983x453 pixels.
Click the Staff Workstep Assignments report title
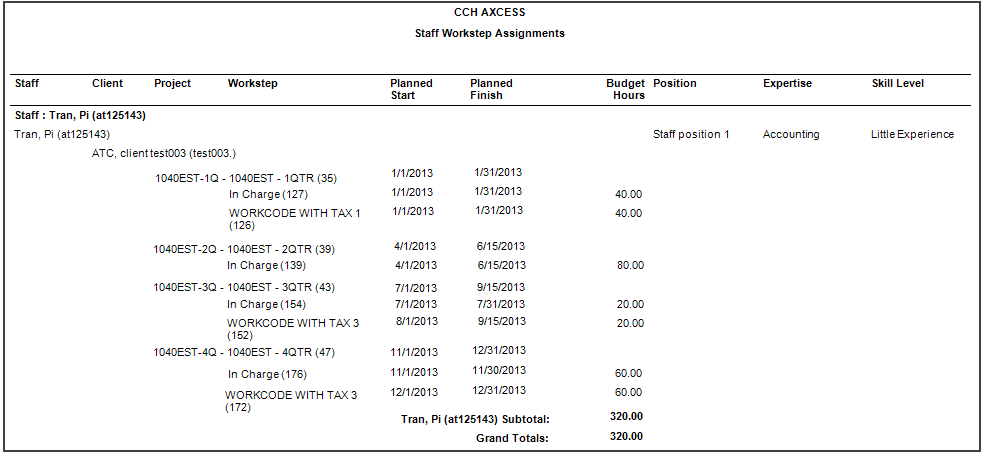[x=489, y=33]
